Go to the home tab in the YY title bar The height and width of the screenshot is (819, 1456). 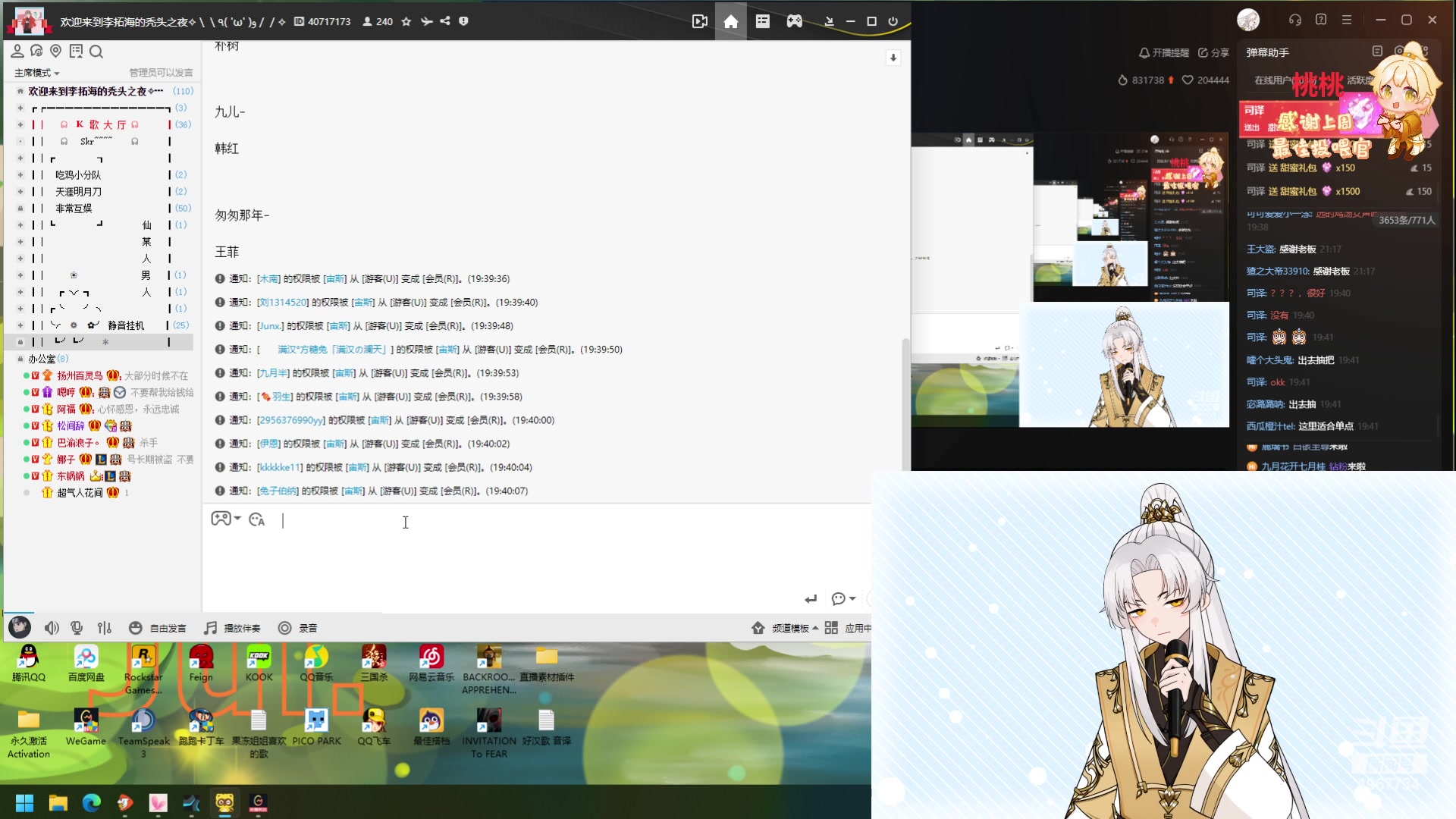click(x=731, y=21)
